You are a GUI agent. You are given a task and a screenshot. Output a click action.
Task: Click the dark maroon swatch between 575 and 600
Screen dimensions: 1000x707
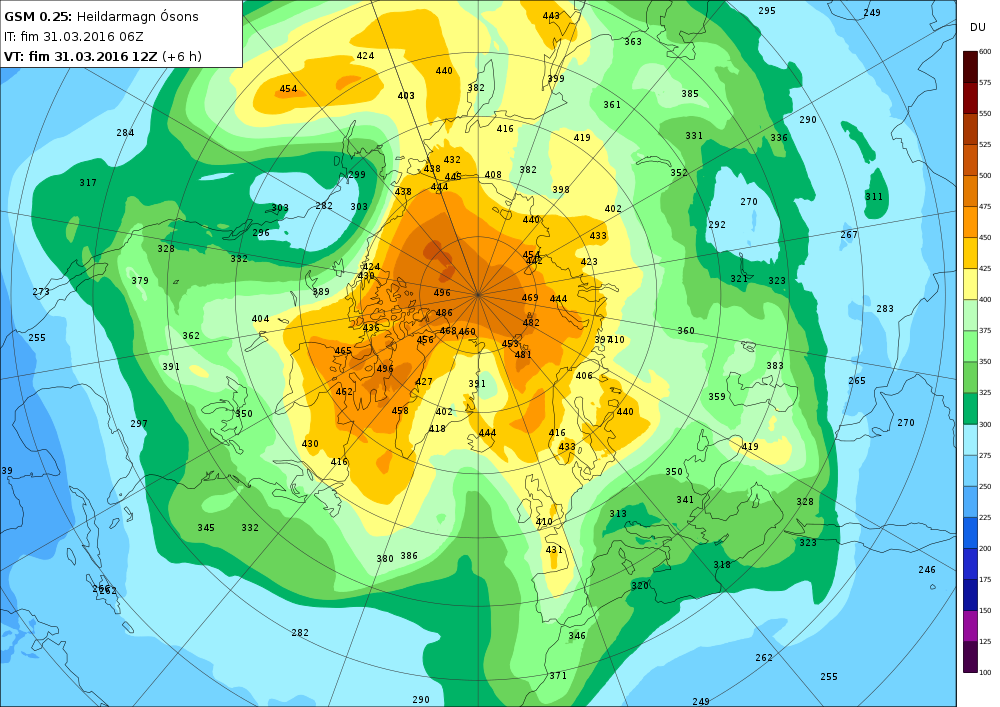[x=970, y=67]
